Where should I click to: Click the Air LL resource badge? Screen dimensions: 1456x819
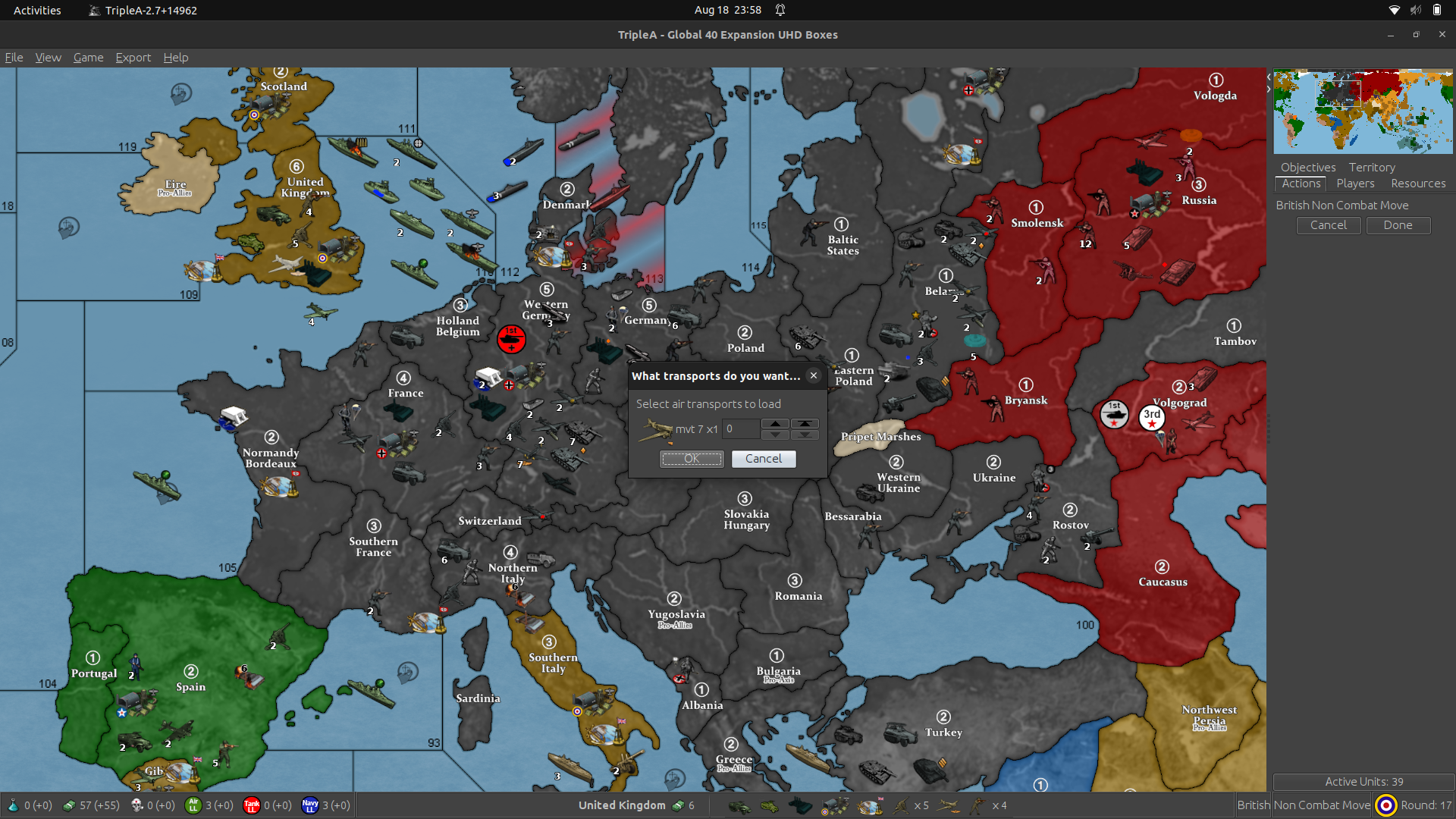point(193,805)
